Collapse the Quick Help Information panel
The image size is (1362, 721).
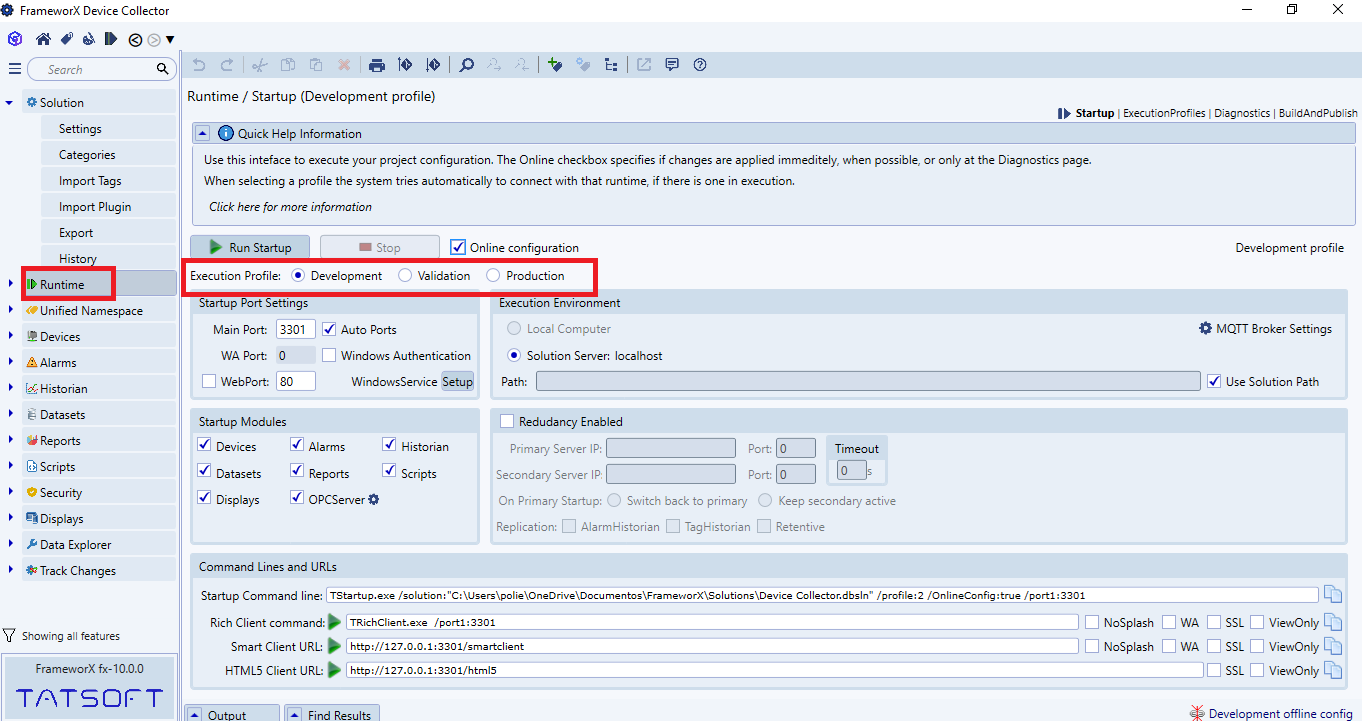(x=202, y=133)
